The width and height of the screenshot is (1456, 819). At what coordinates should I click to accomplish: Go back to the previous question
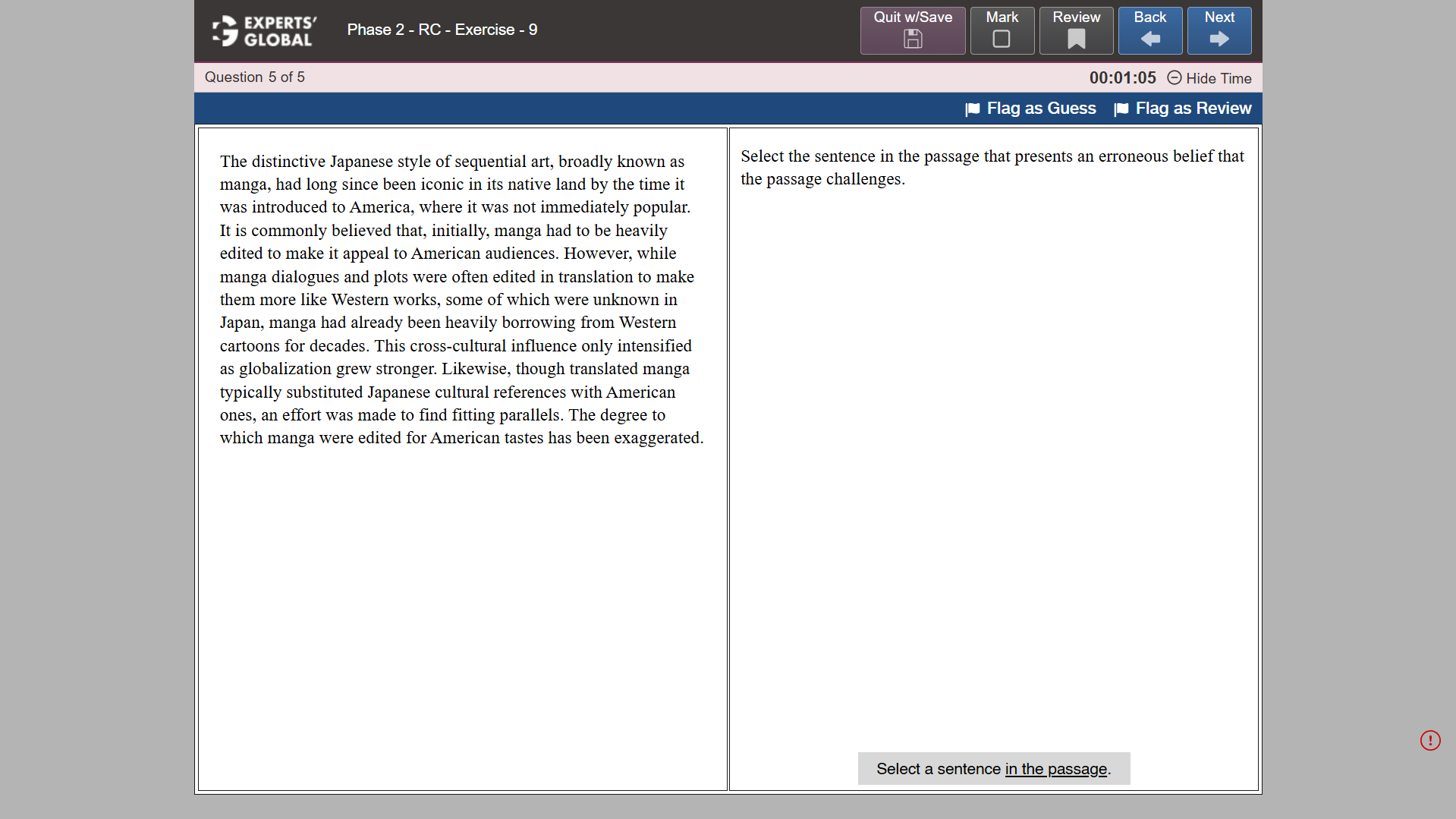click(1149, 30)
